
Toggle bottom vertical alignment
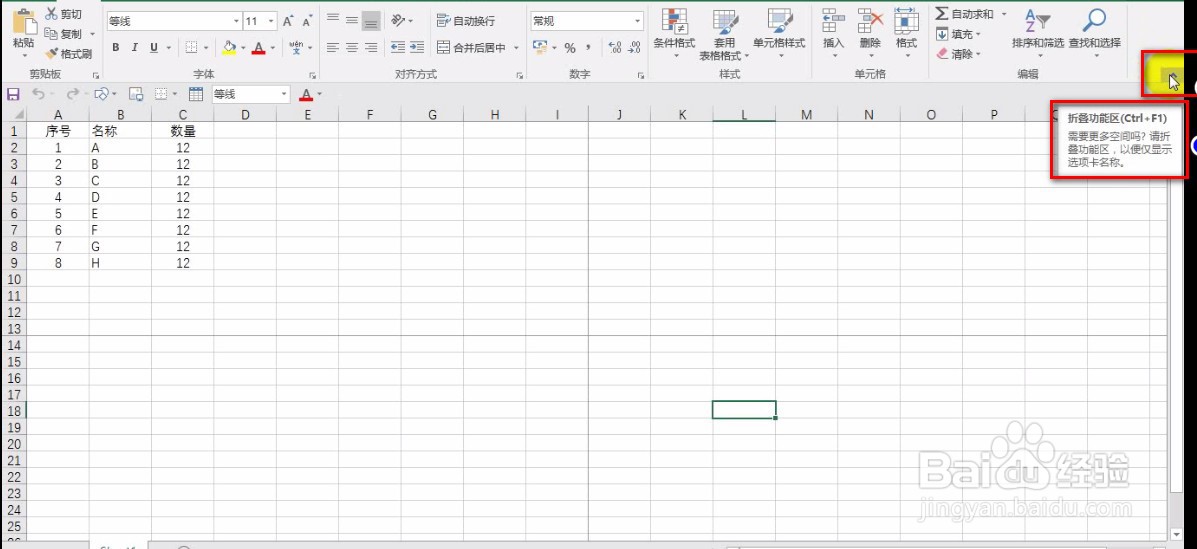coord(371,21)
